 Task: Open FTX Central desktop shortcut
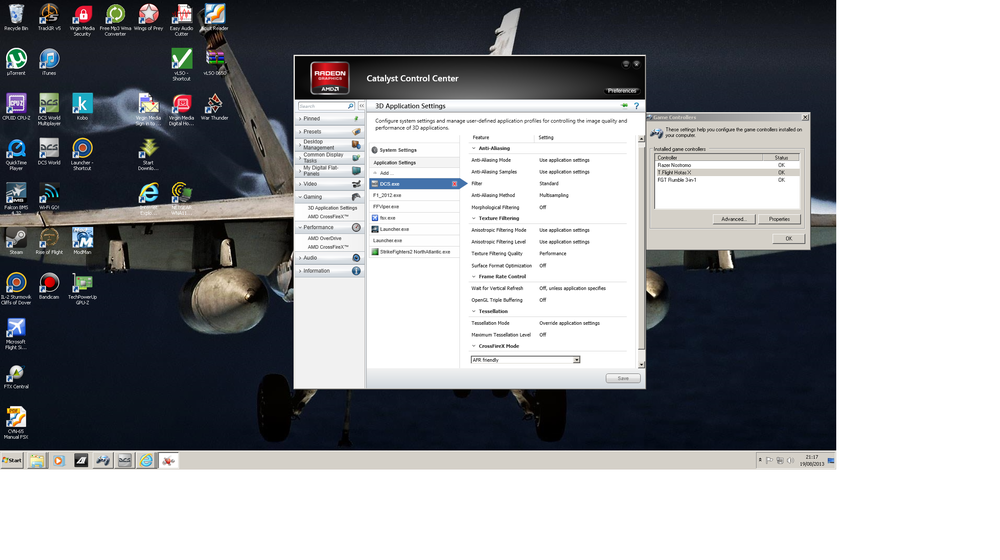16,376
